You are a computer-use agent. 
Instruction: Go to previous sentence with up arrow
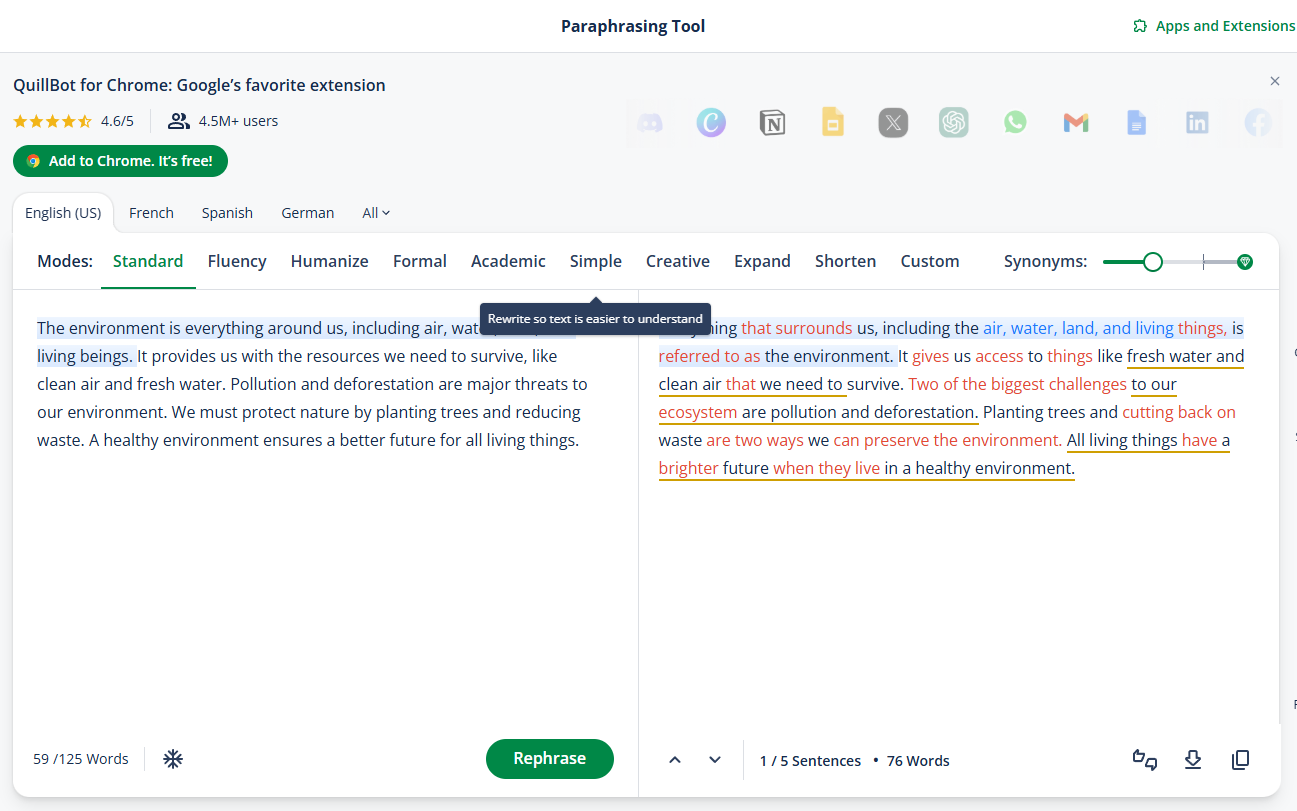click(x=675, y=760)
